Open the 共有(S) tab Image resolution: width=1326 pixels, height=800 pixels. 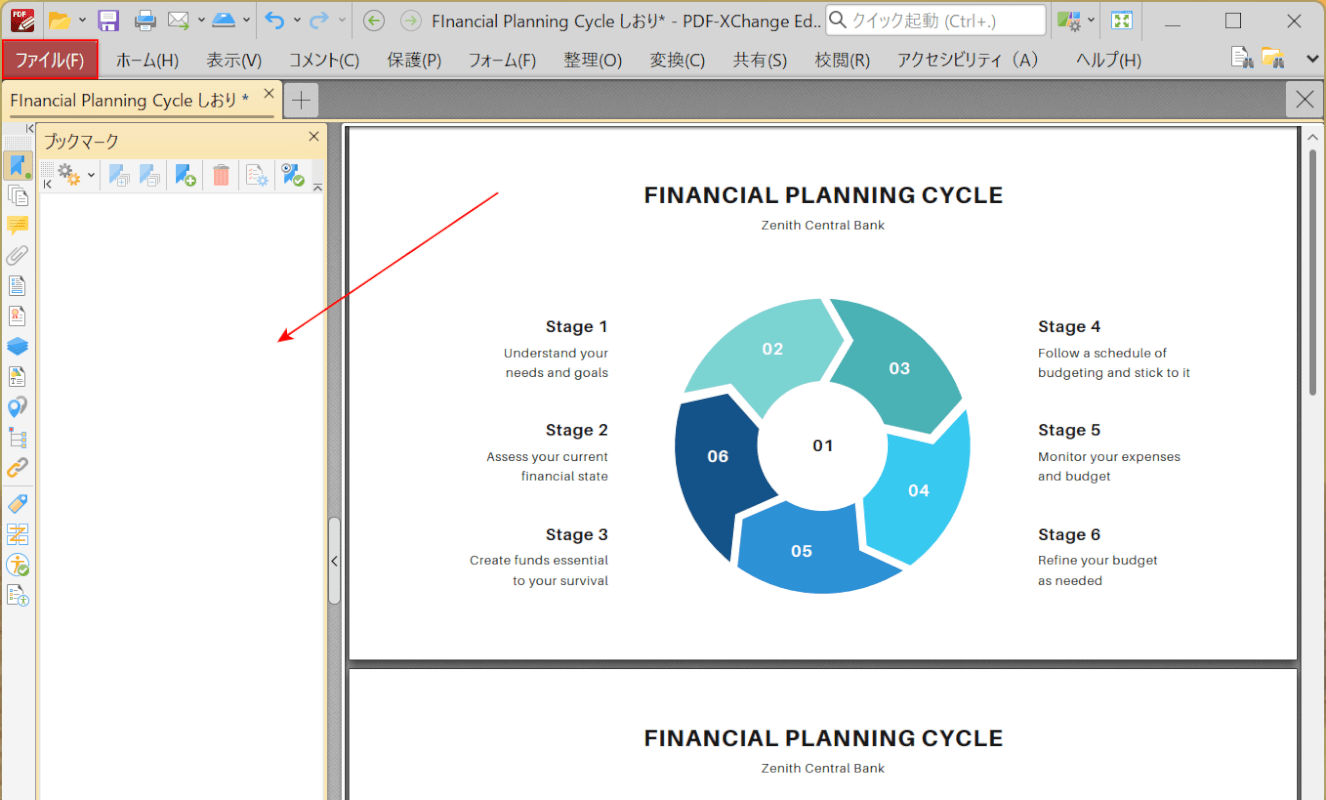click(x=760, y=60)
